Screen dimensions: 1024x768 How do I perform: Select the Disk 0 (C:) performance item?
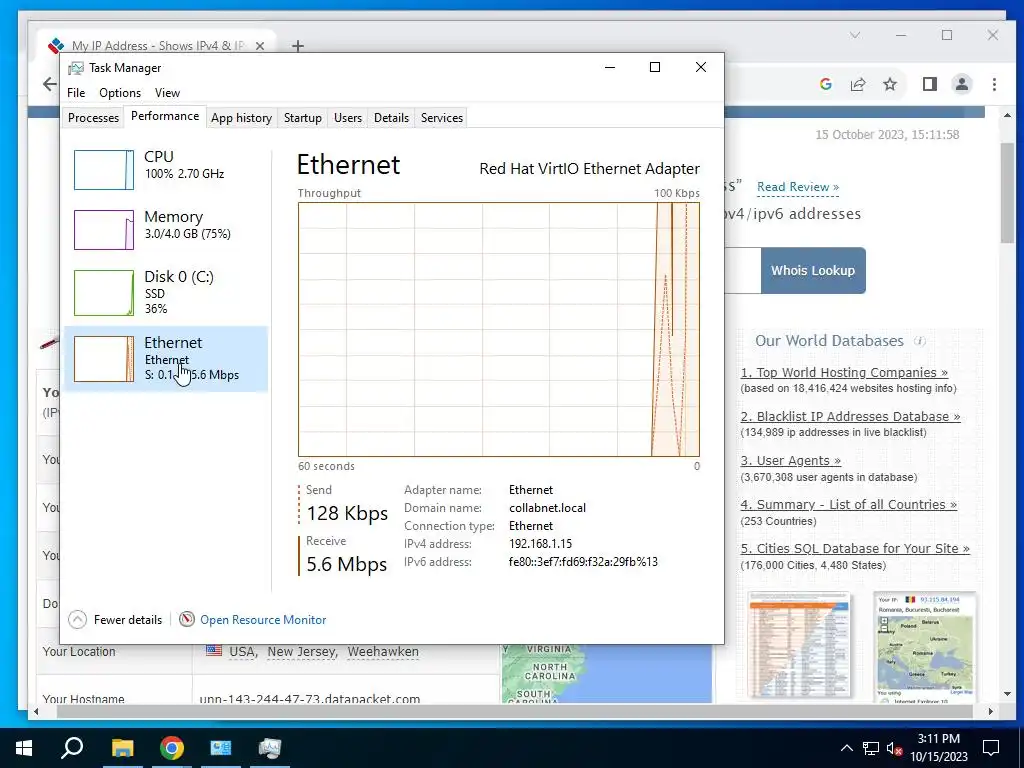pos(166,292)
